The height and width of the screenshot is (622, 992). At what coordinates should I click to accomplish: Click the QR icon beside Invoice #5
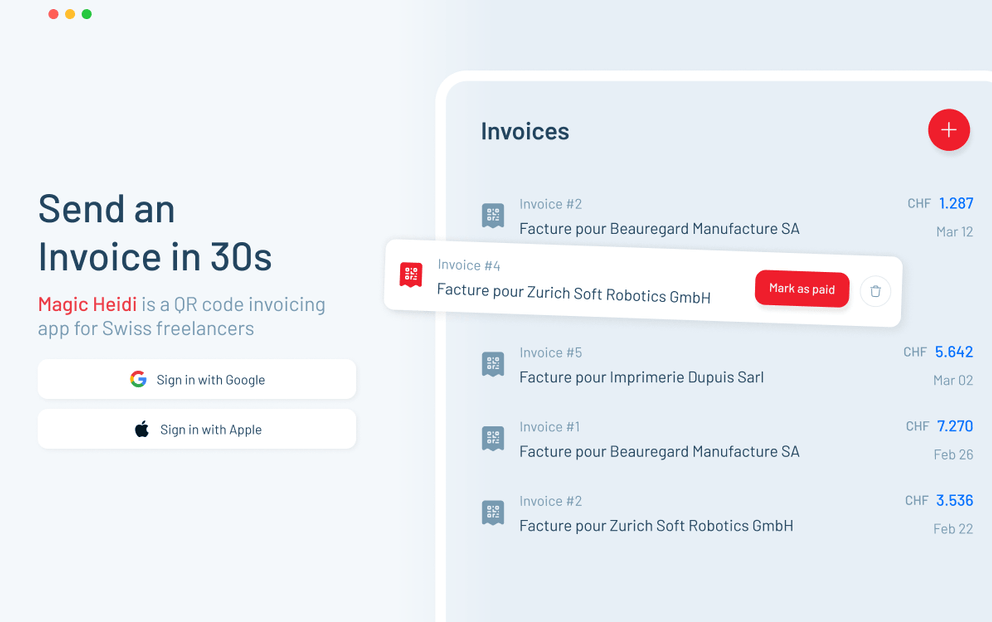(493, 364)
